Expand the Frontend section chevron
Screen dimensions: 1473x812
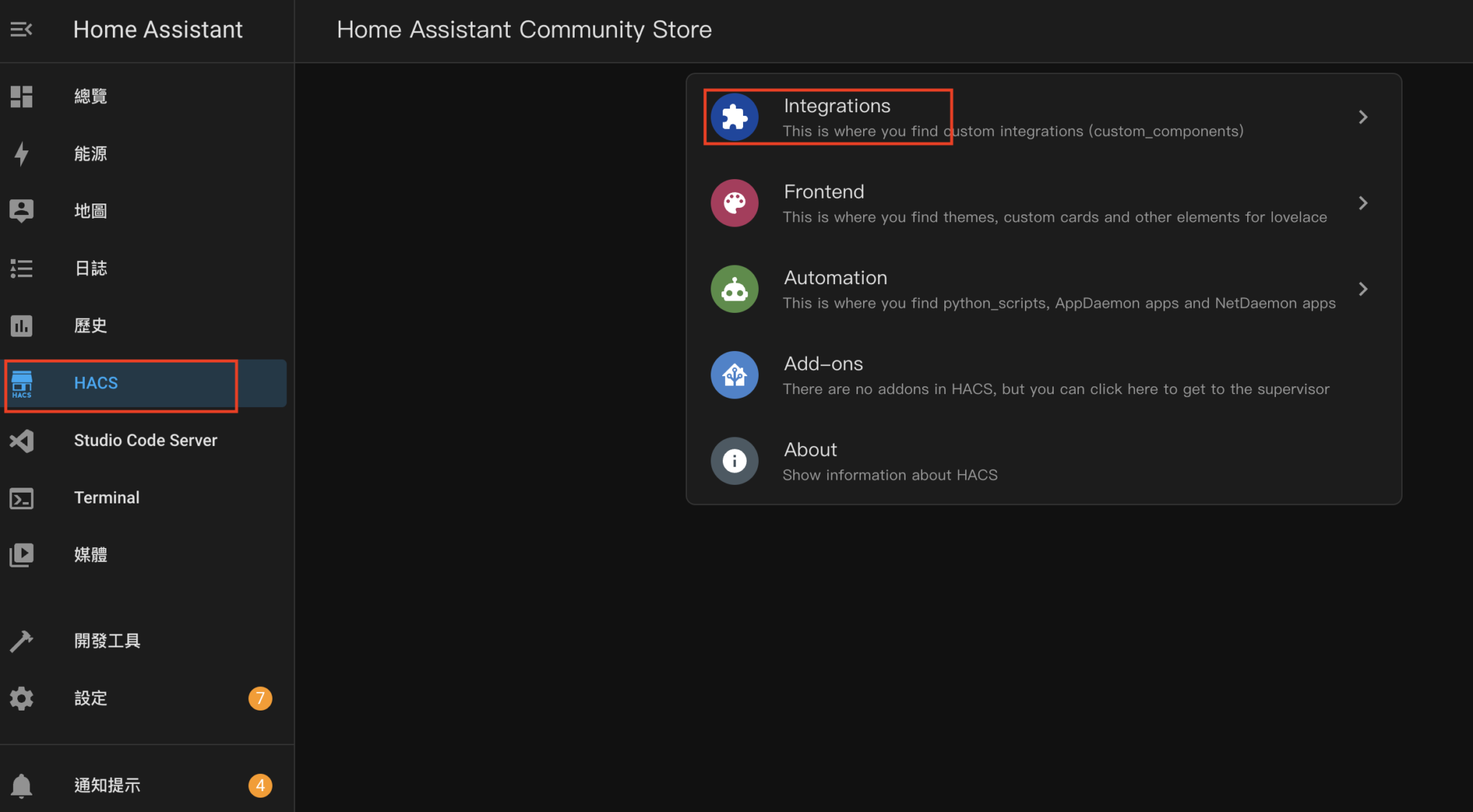coord(1363,203)
